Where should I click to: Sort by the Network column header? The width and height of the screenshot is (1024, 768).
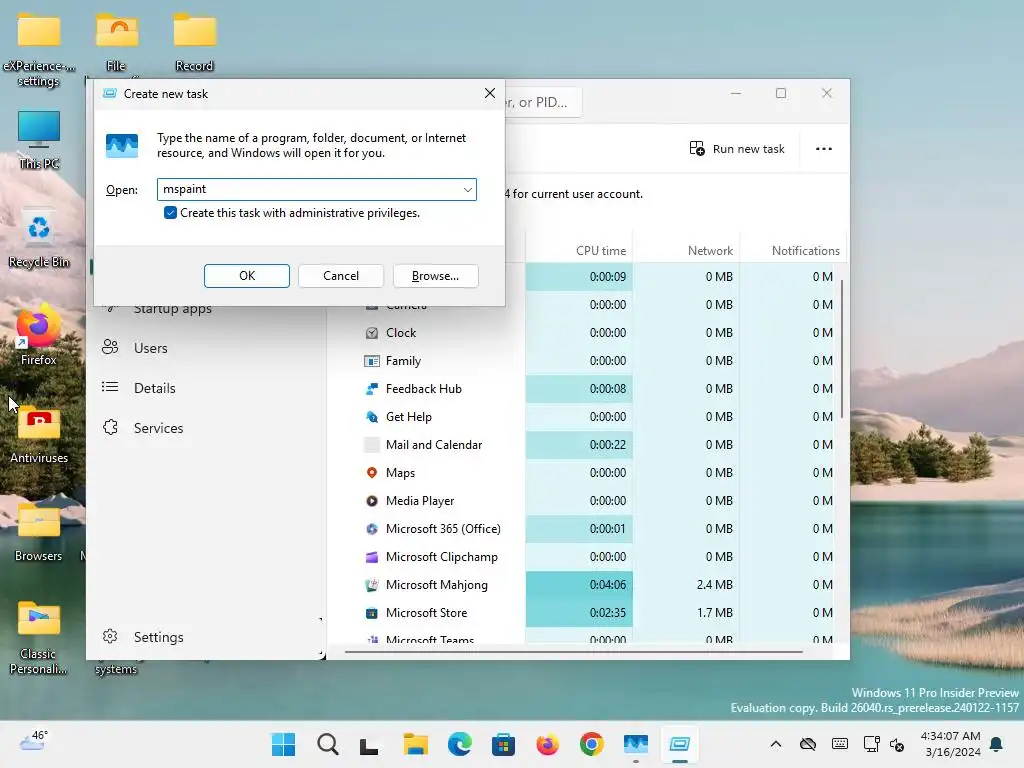686,251
